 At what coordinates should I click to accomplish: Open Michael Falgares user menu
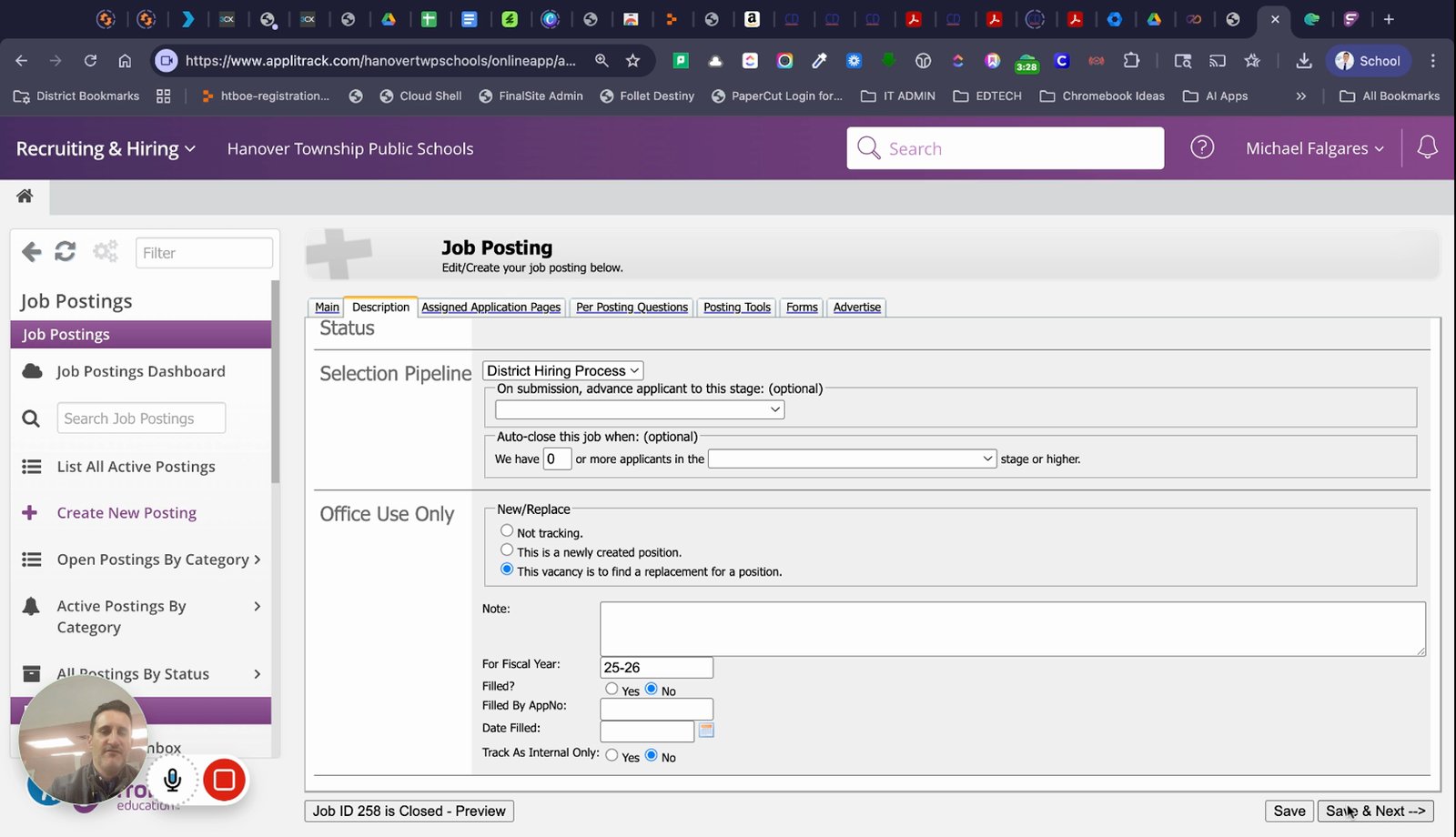tap(1315, 148)
